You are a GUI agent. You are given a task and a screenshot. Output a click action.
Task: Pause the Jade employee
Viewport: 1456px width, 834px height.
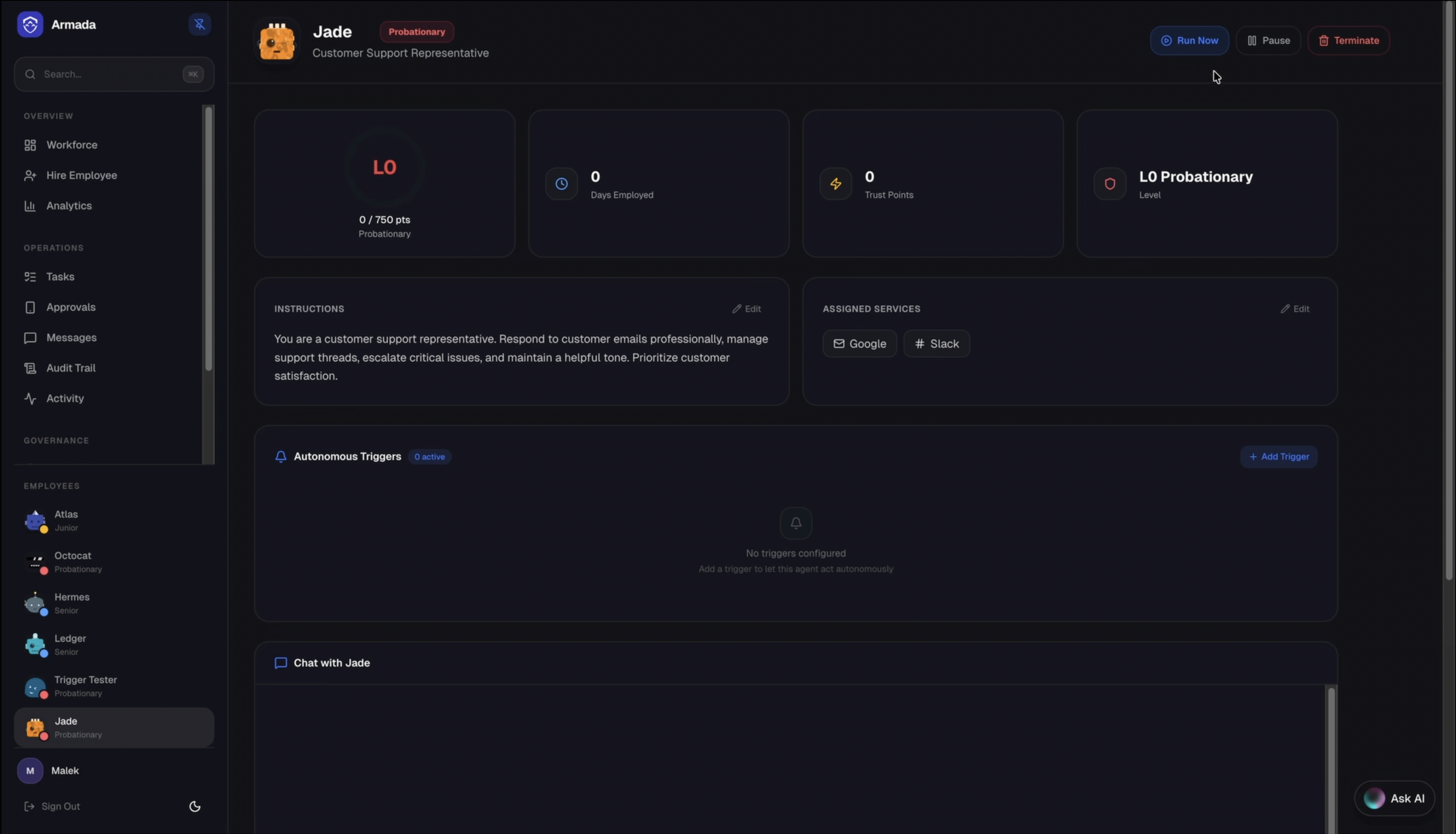(x=1268, y=41)
